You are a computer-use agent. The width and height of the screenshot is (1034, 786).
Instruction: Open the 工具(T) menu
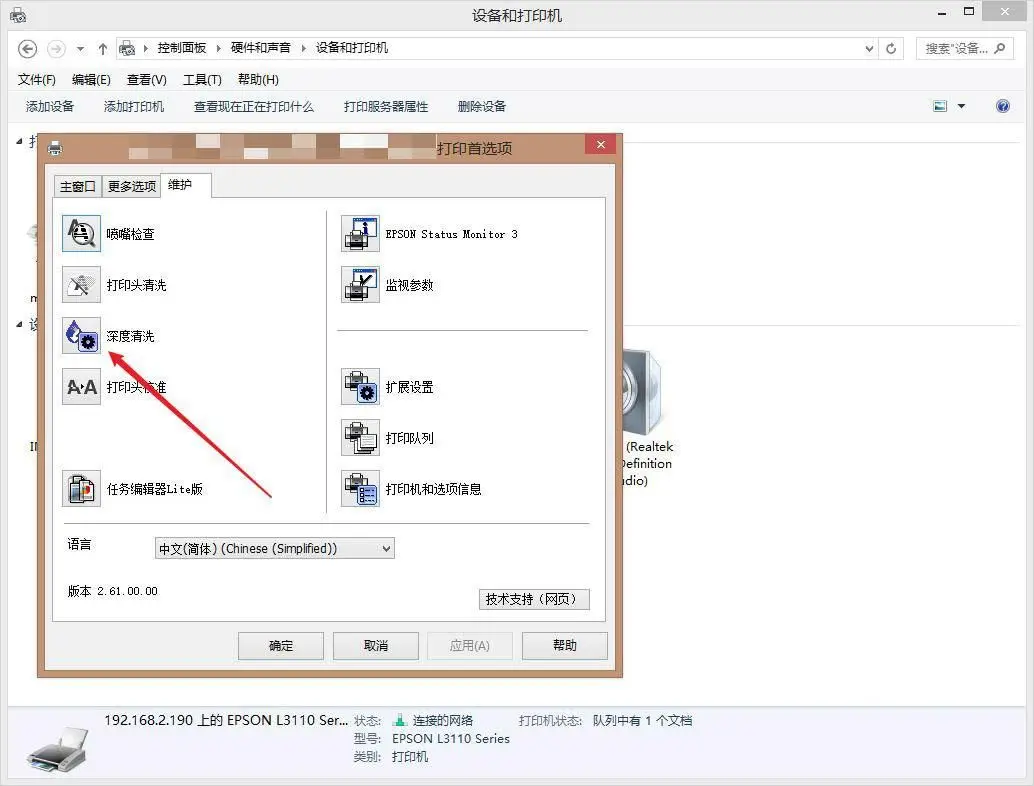(202, 80)
